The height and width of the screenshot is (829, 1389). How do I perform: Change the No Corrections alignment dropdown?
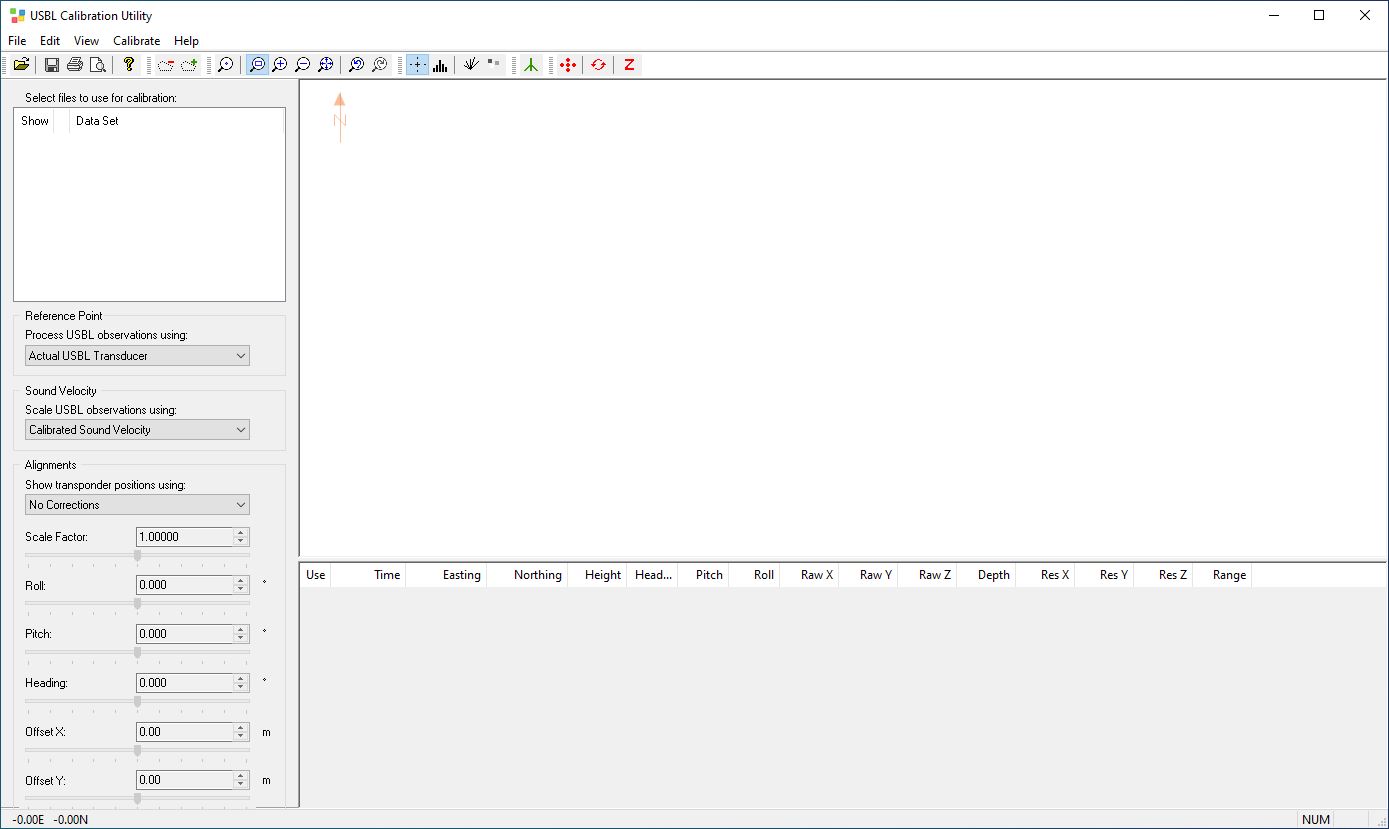(x=136, y=504)
